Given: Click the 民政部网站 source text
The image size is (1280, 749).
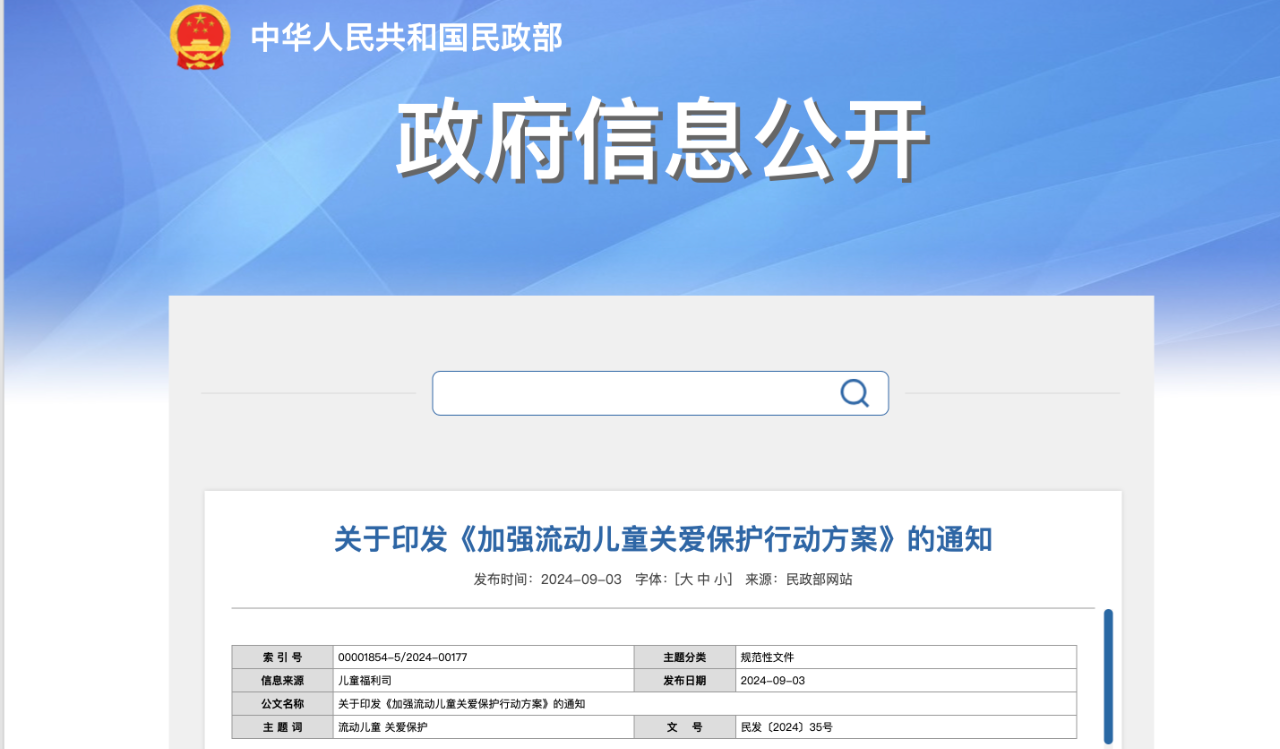Looking at the screenshot, I should point(819,579).
